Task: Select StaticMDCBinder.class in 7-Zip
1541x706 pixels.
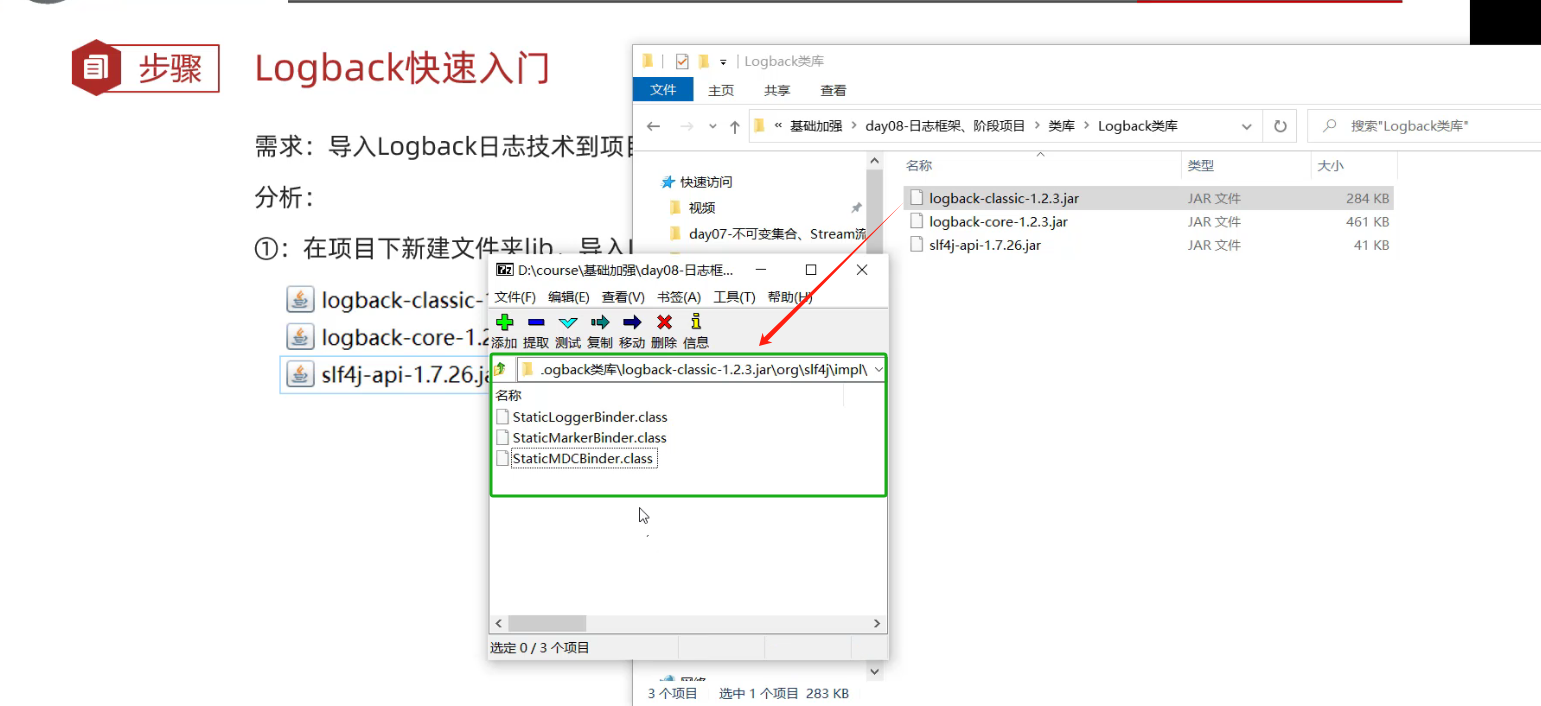Action: point(582,459)
